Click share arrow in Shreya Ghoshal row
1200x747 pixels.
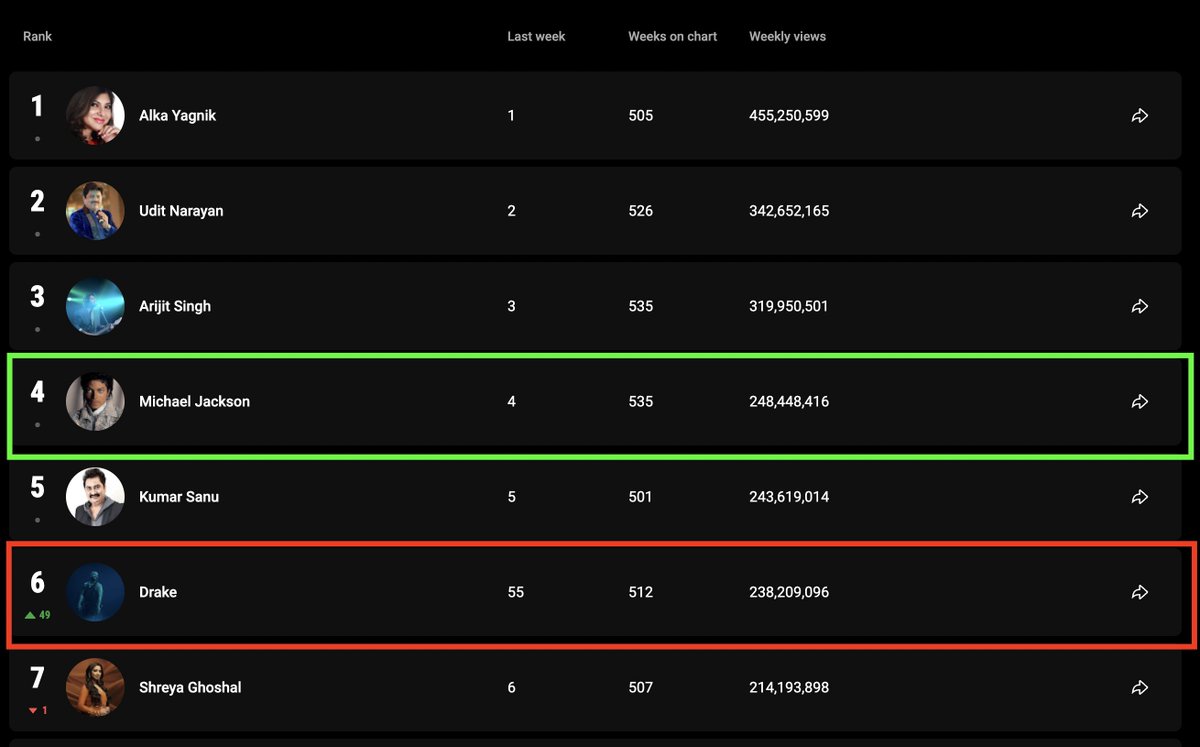1139,687
